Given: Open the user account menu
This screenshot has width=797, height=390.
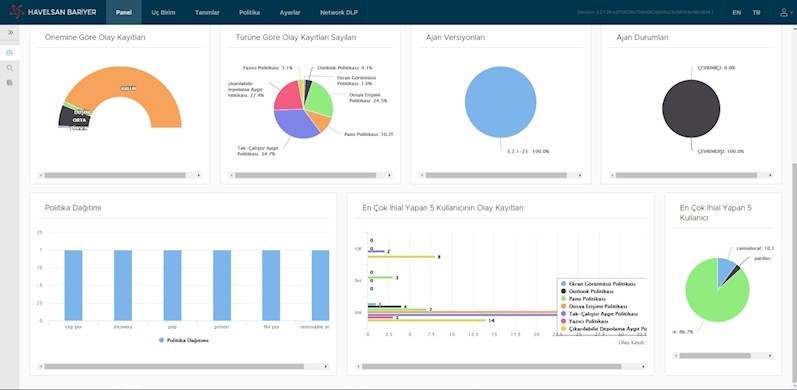Looking at the screenshot, I should [x=785, y=12].
